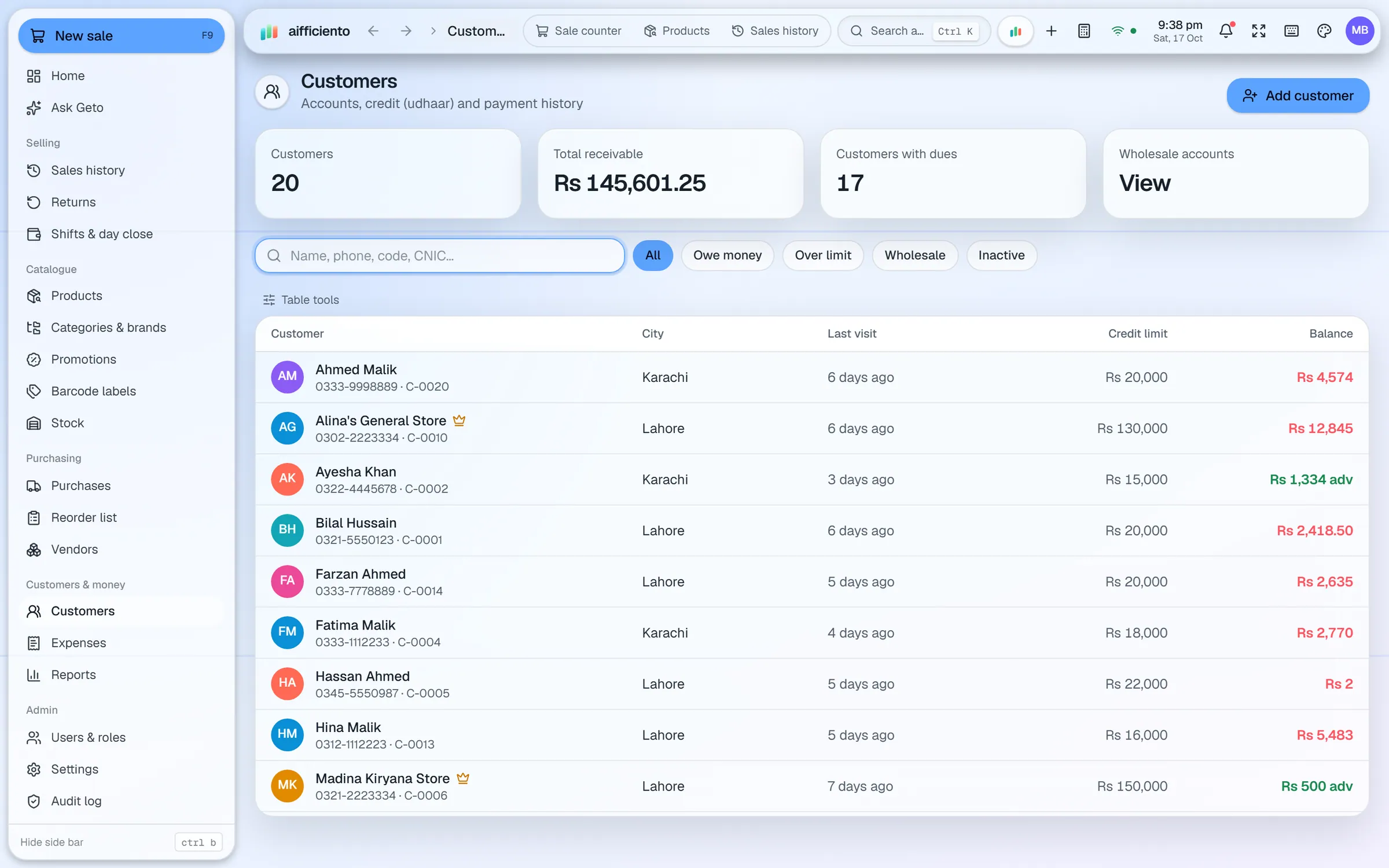This screenshot has height=868, width=1389.
Task: Open the calculator icon
Action: [x=1084, y=31]
